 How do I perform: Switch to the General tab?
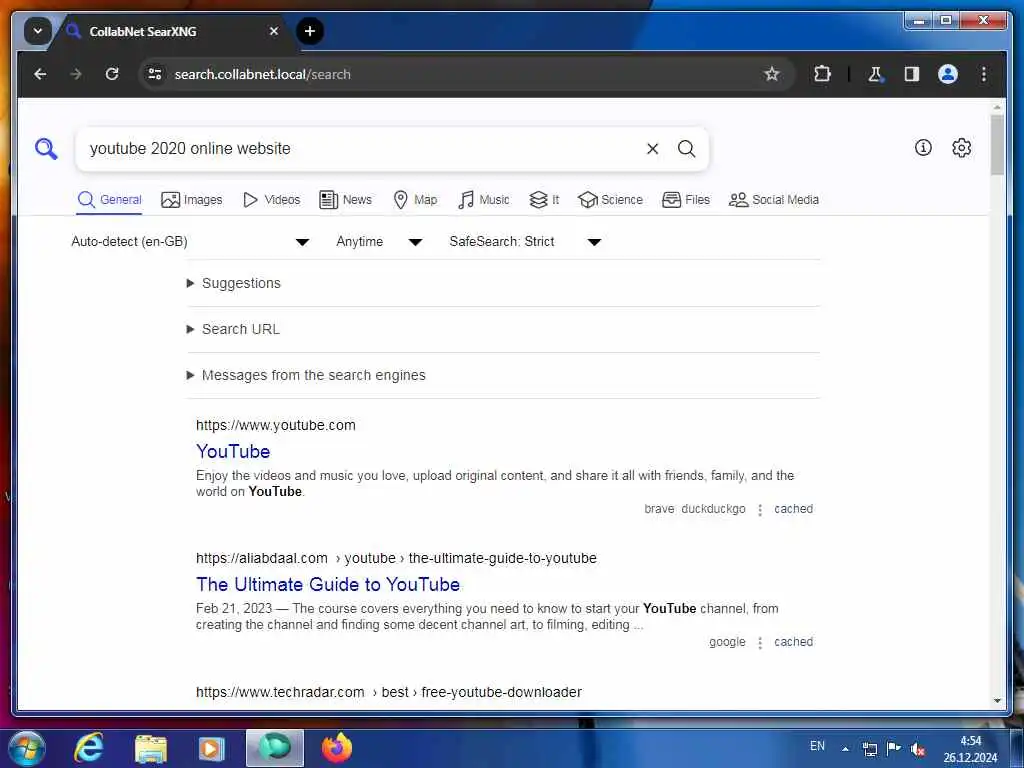[x=110, y=200]
